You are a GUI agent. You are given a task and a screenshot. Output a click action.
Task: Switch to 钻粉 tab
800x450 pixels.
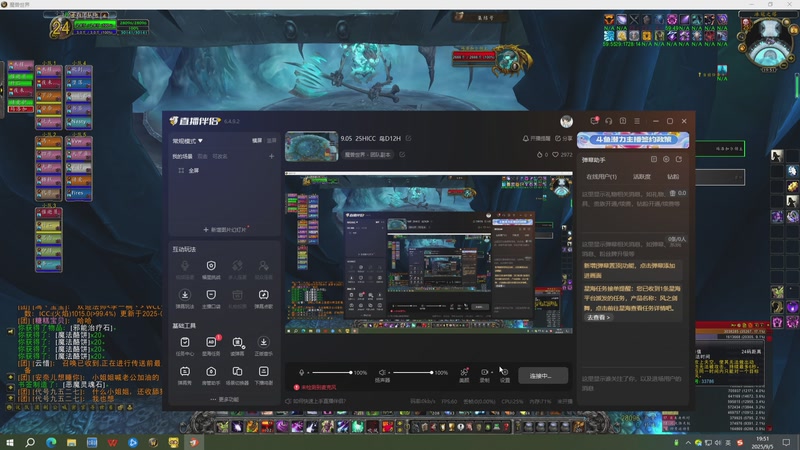(x=673, y=177)
